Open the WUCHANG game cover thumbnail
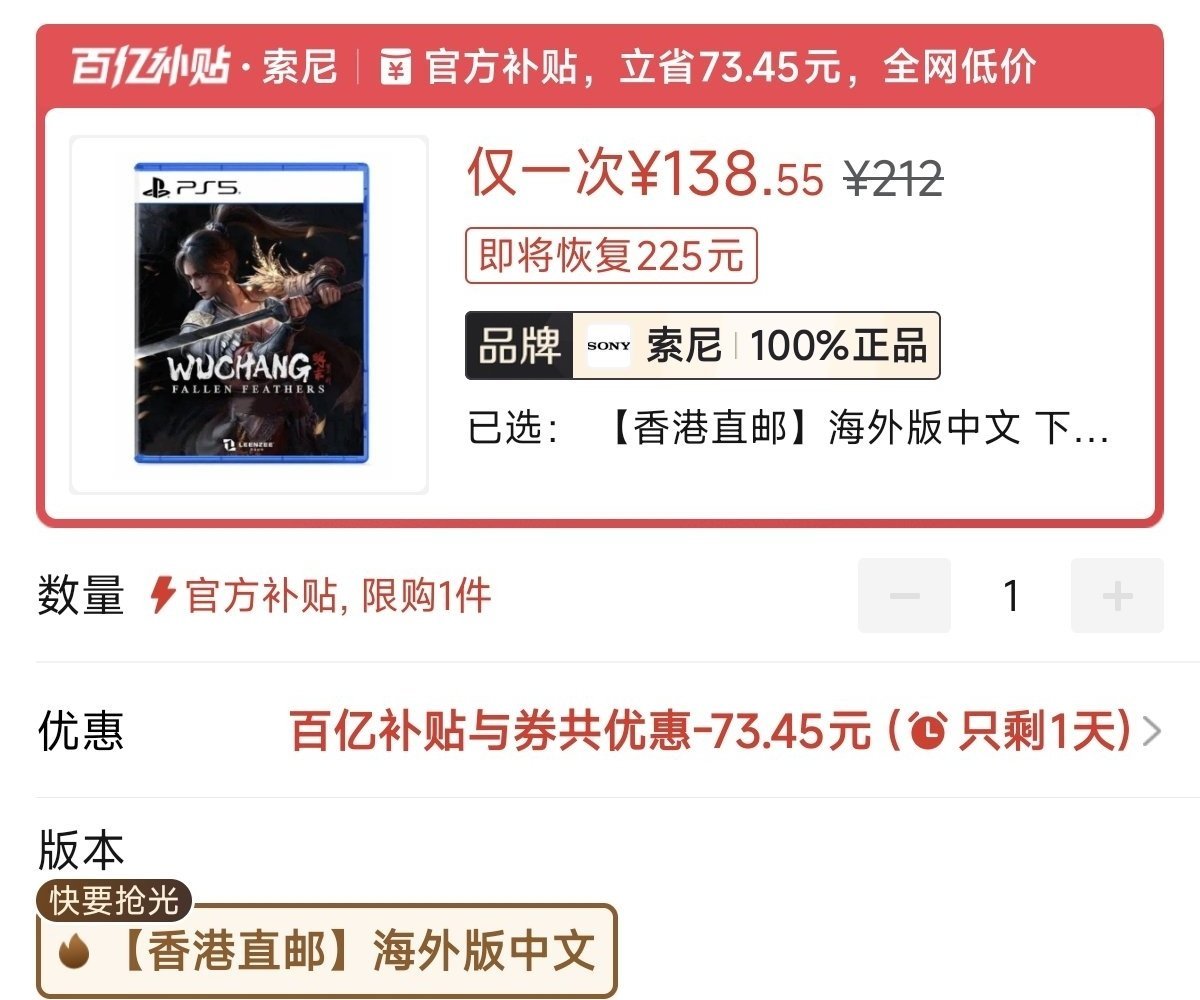The width and height of the screenshot is (1200, 1000). point(250,314)
